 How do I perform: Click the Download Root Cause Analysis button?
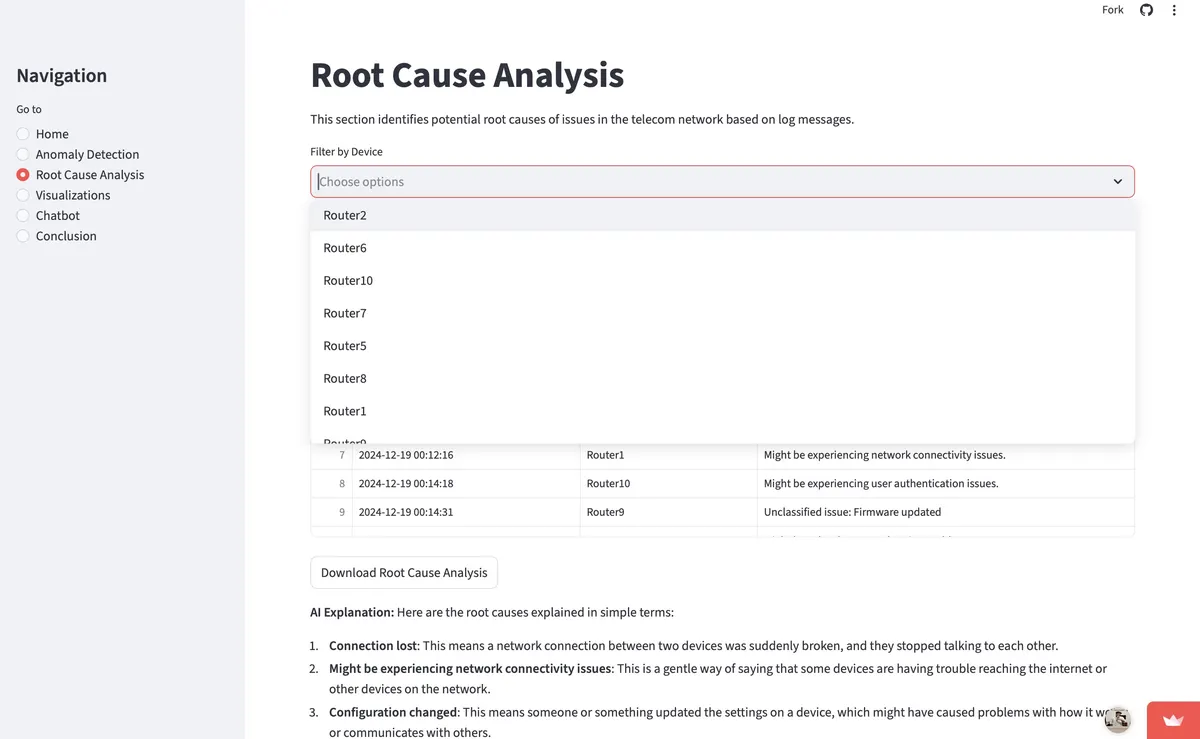[x=403, y=572]
